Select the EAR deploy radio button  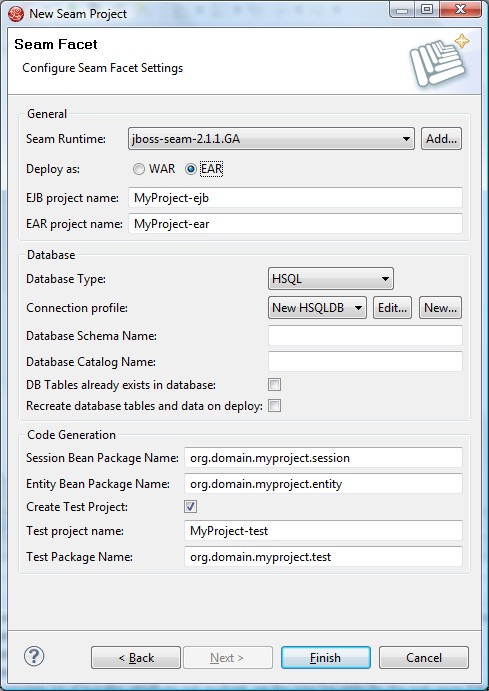[x=190, y=169]
